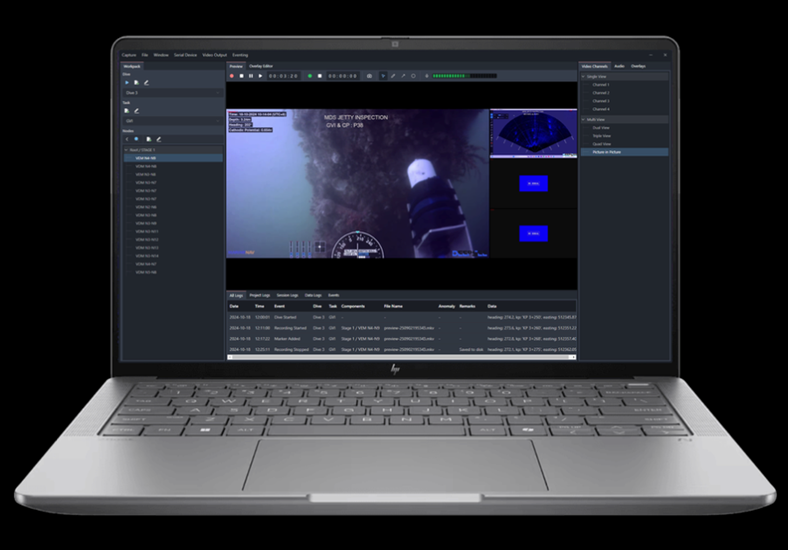
Task: Play the preview video
Action: coord(260,76)
